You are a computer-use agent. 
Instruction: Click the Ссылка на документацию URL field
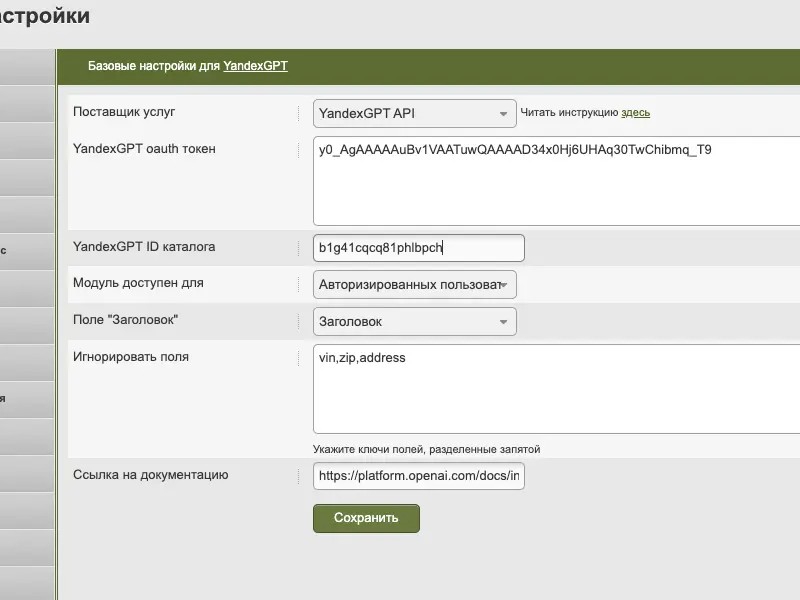pyautogui.click(x=418, y=477)
